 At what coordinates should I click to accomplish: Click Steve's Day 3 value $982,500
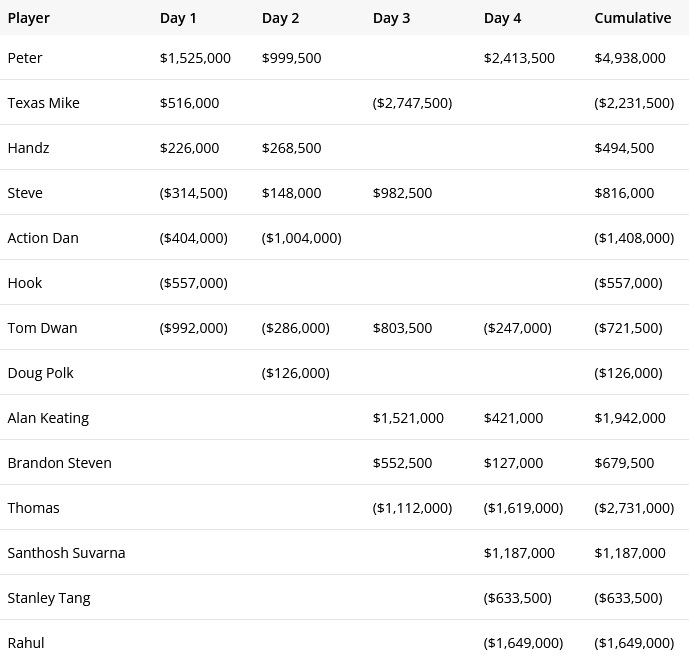tap(403, 193)
